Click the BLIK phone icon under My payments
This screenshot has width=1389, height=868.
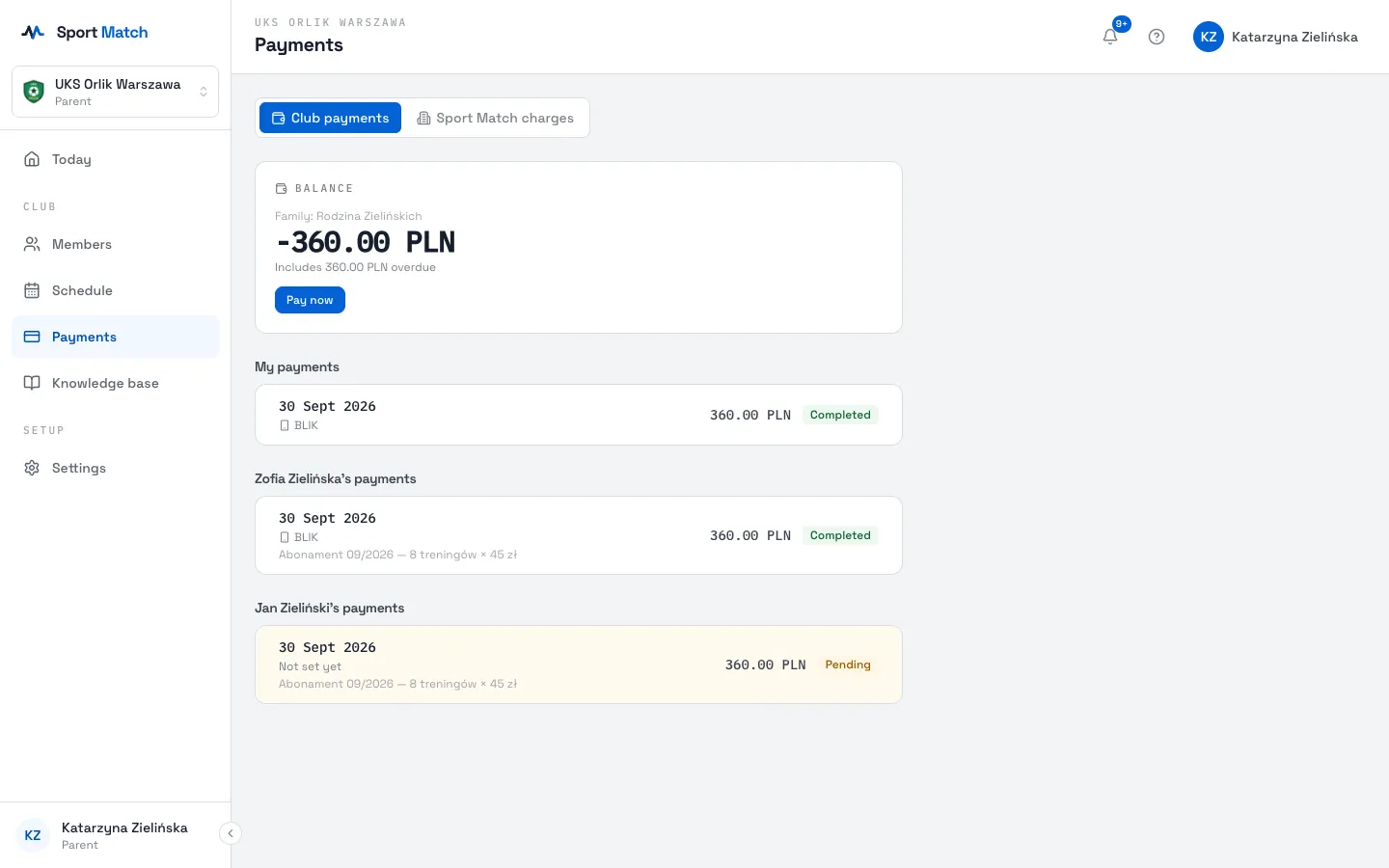[285, 425]
